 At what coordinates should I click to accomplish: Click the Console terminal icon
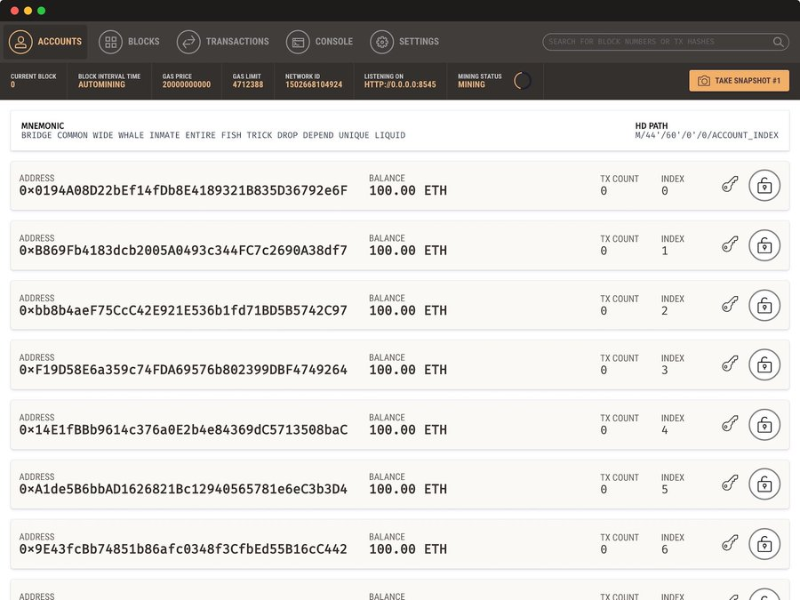(296, 42)
